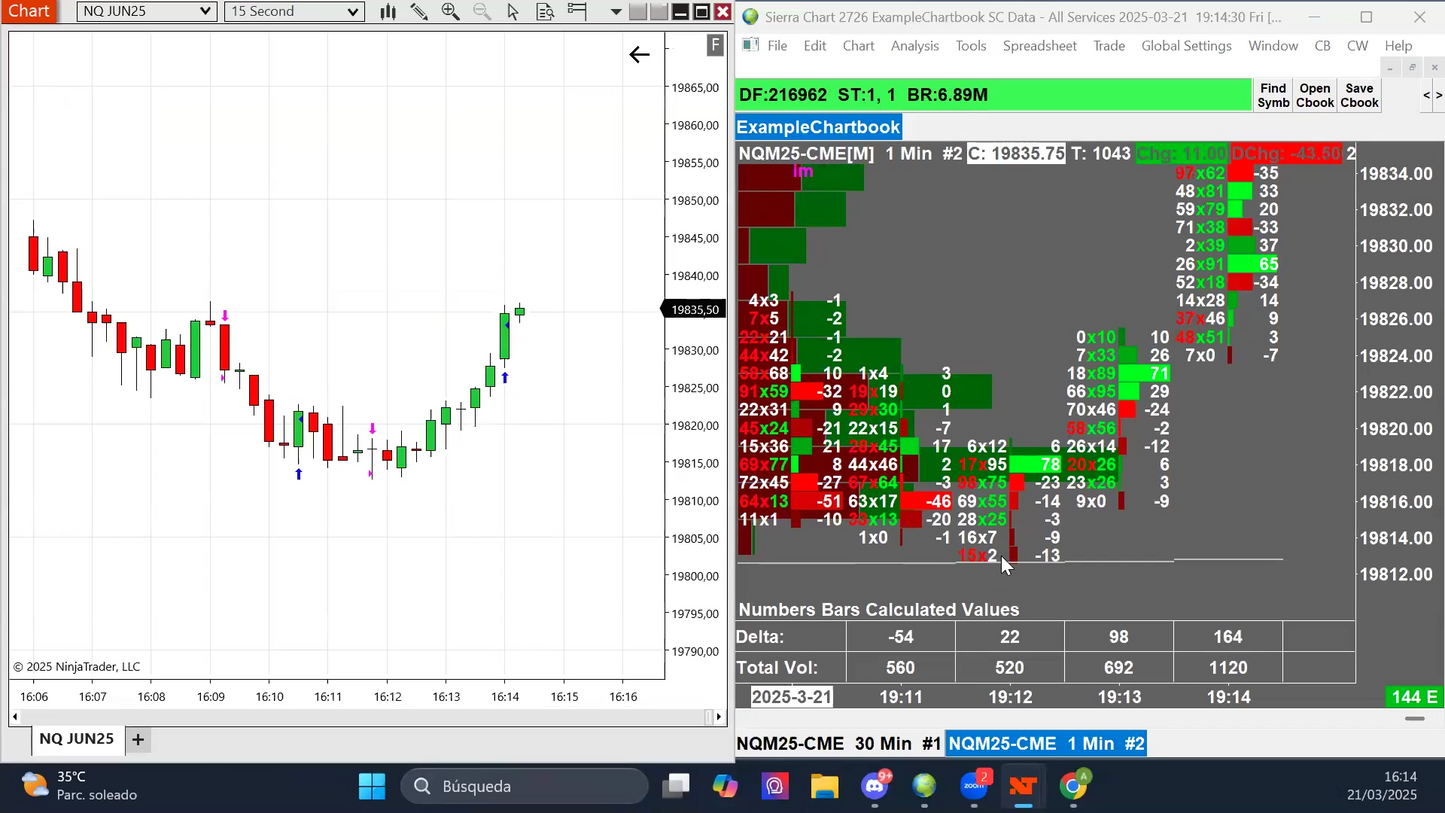Choose the cursor pointer tool
1445x813 pixels.
coord(513,12)
